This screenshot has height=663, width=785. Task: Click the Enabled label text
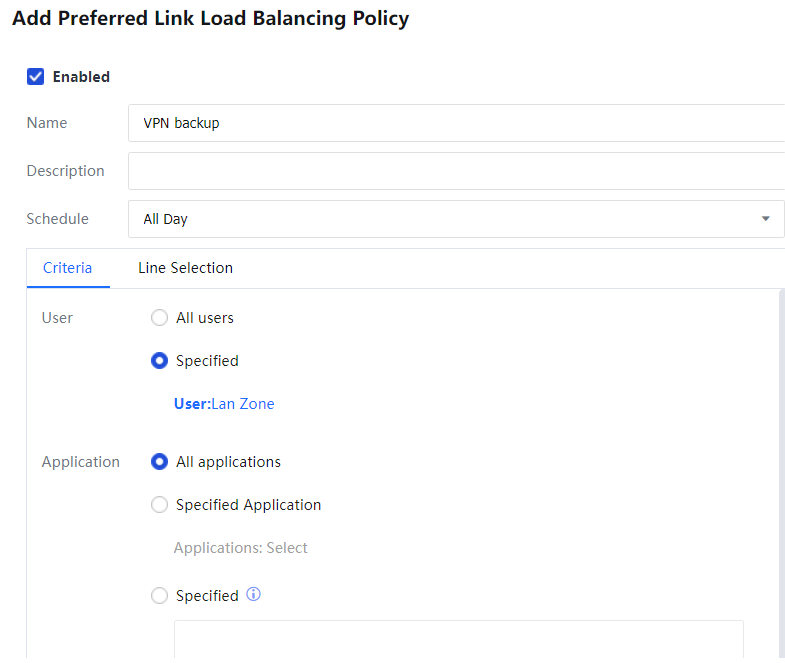click(81, 77)
